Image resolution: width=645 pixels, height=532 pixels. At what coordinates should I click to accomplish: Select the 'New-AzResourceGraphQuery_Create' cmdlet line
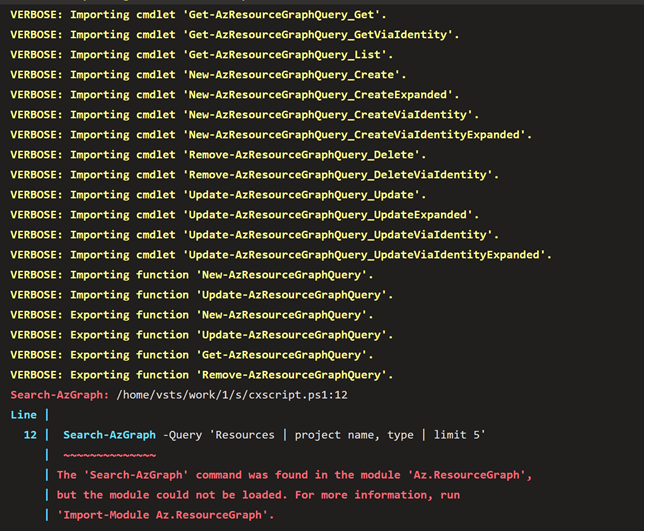click(208, 74)
